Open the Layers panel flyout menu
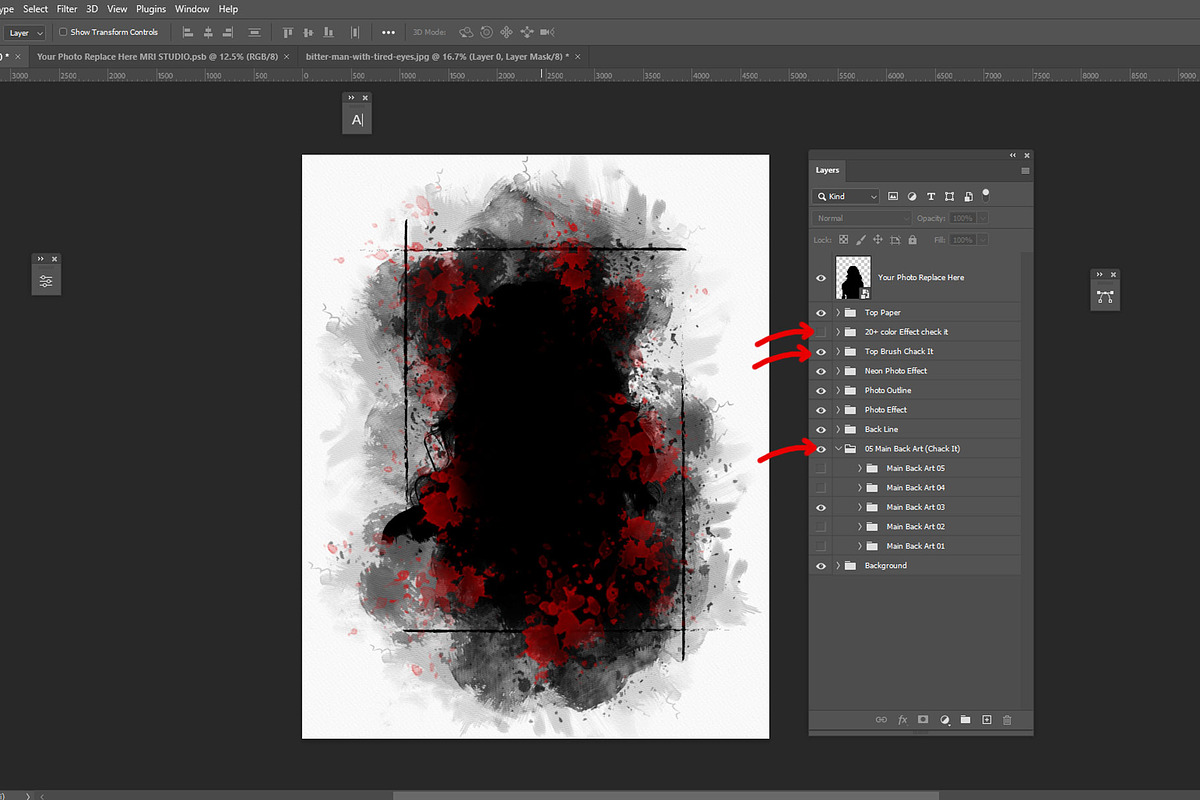1200x800 pixels. (1025, 171)
